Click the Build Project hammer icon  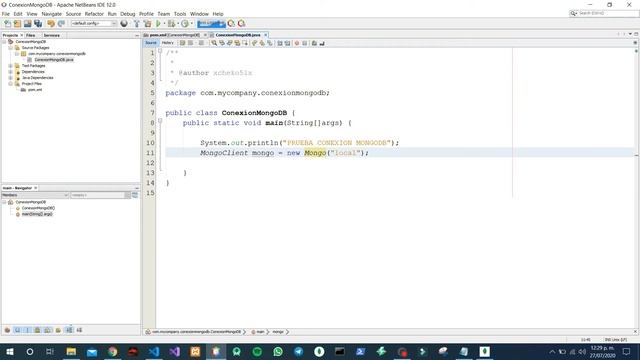137,24
